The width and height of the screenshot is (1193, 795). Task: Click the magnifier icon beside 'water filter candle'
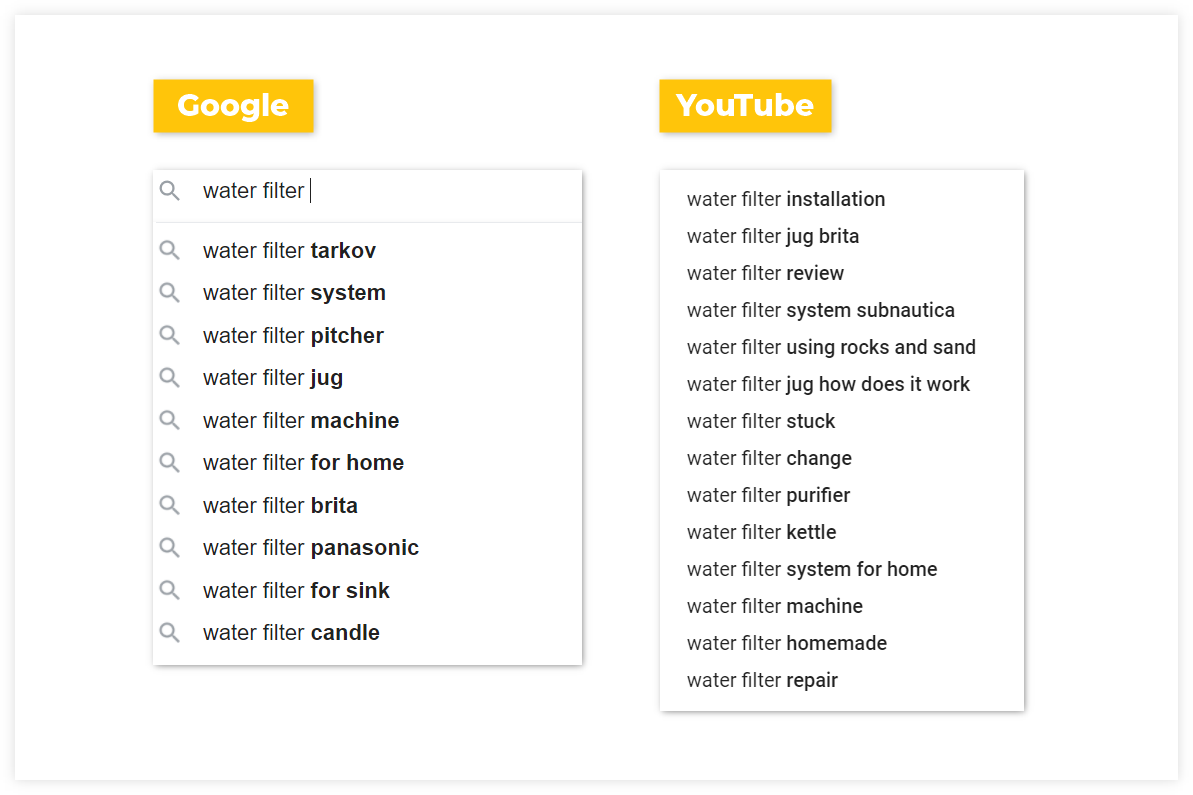(170, 633)
